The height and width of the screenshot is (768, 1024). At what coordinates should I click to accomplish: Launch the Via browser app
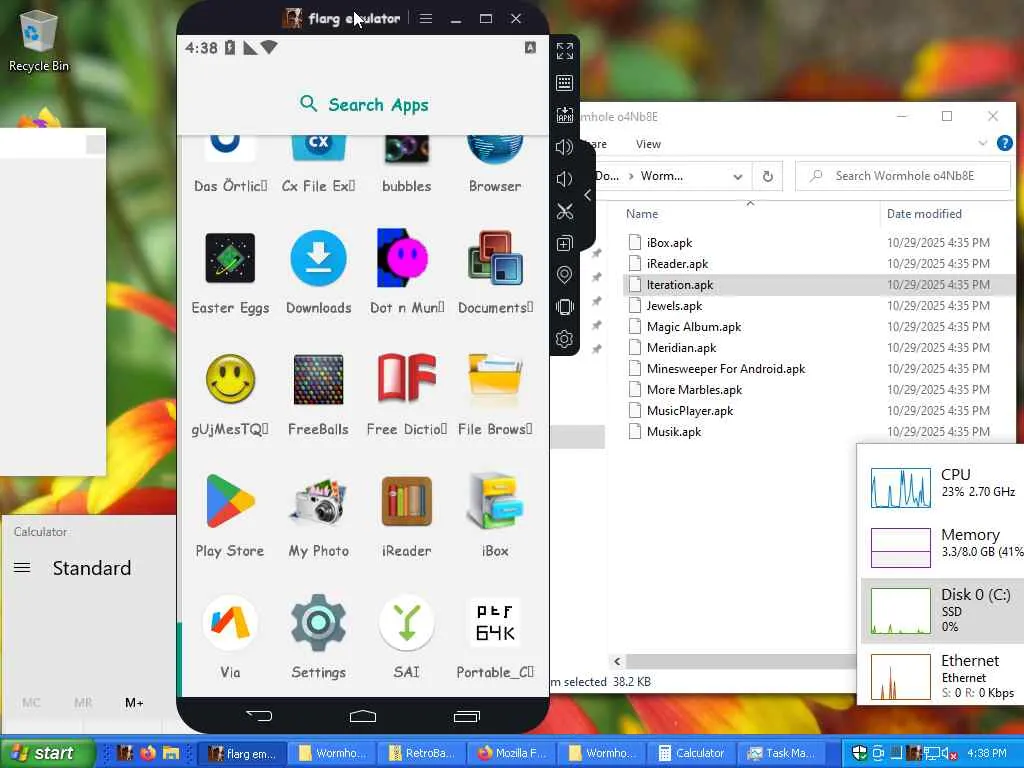(230, 622)
